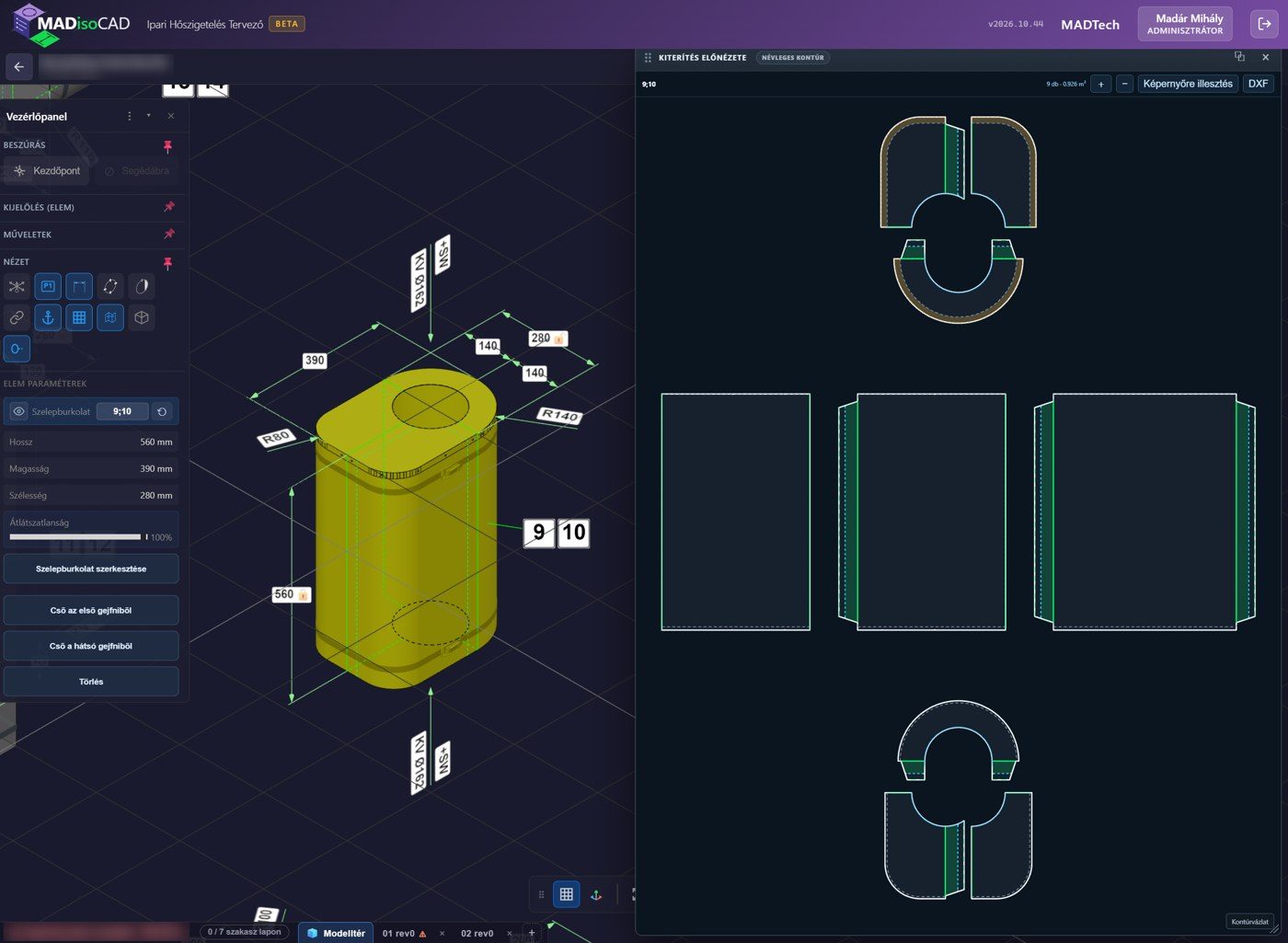Open the 02 rev0 tab
Image resolution: width=1288 pixels, height=943 pixels.
coord(477,933)
